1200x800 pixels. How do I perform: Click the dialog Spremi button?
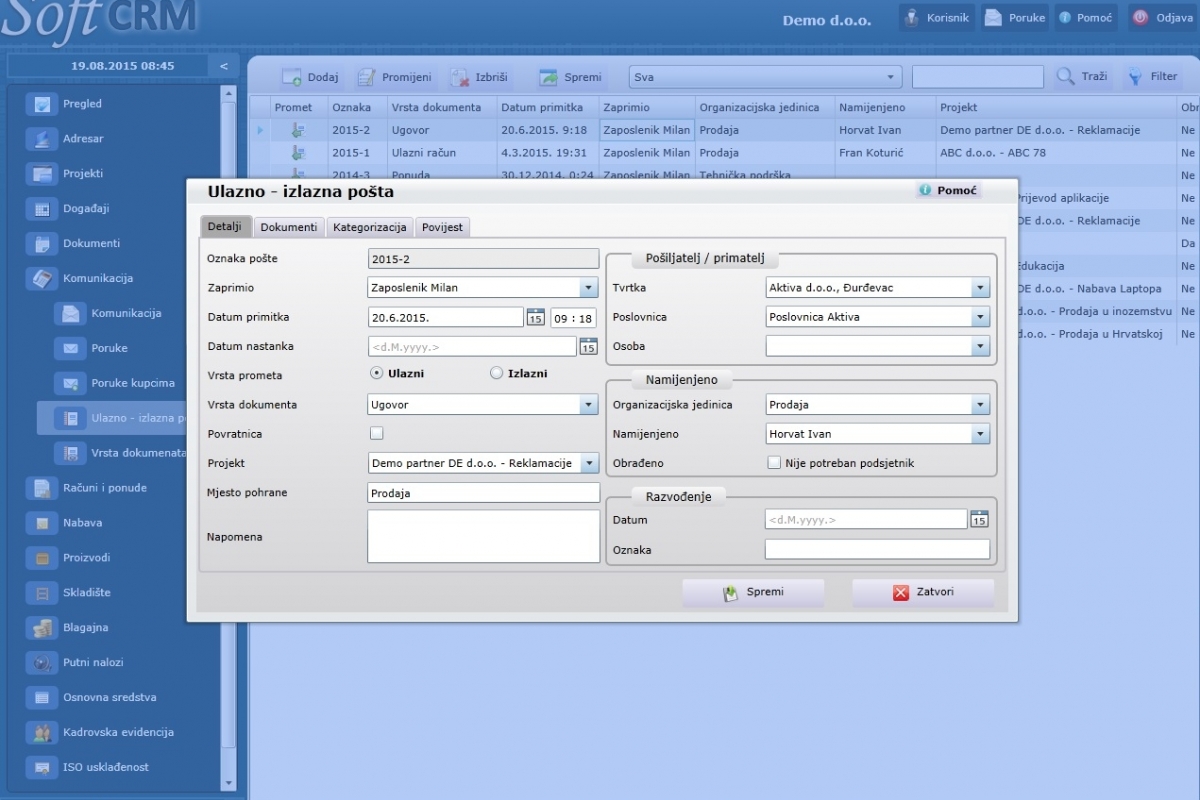(x=753, y=593)
